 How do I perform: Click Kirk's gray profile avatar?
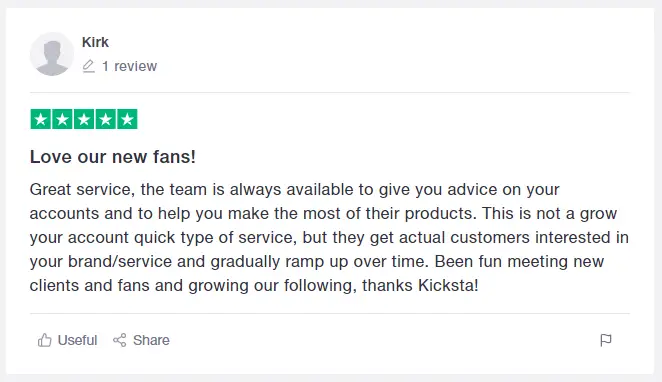click(52, 54)
